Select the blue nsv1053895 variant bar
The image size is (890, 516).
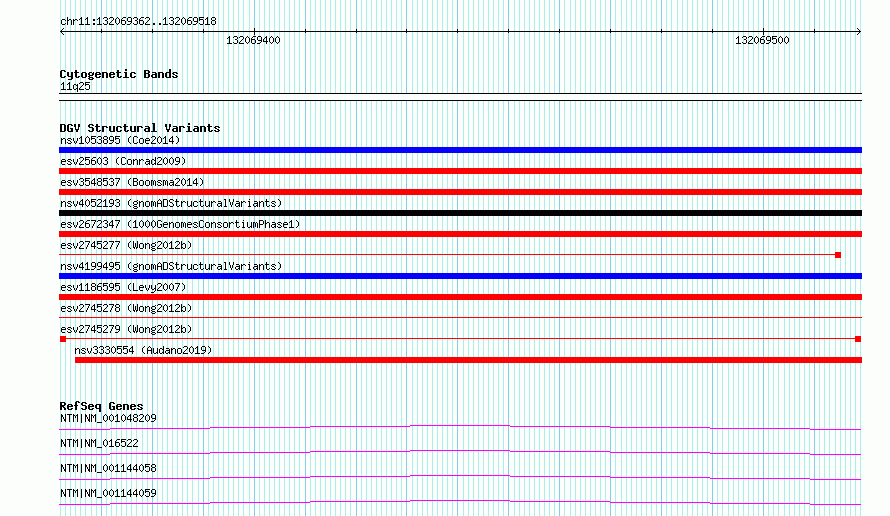click(460, 150)
